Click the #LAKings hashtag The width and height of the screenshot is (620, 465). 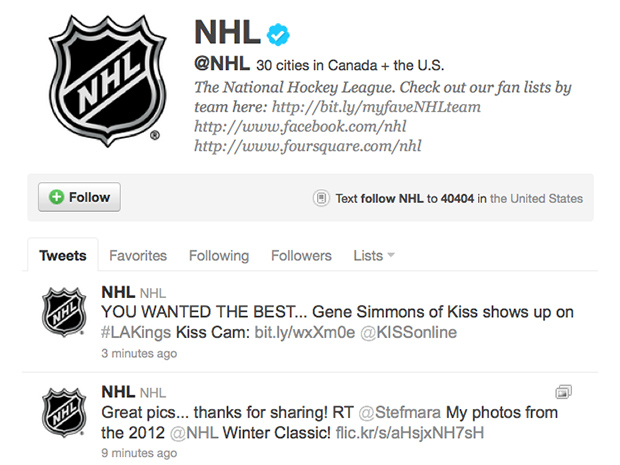pos(138,331)
